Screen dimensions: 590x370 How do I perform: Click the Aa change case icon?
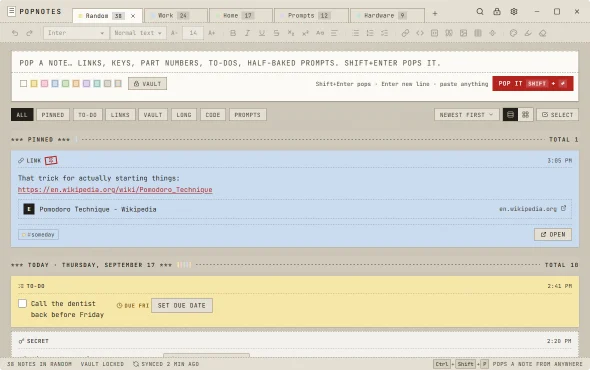[x=320, y=33]
